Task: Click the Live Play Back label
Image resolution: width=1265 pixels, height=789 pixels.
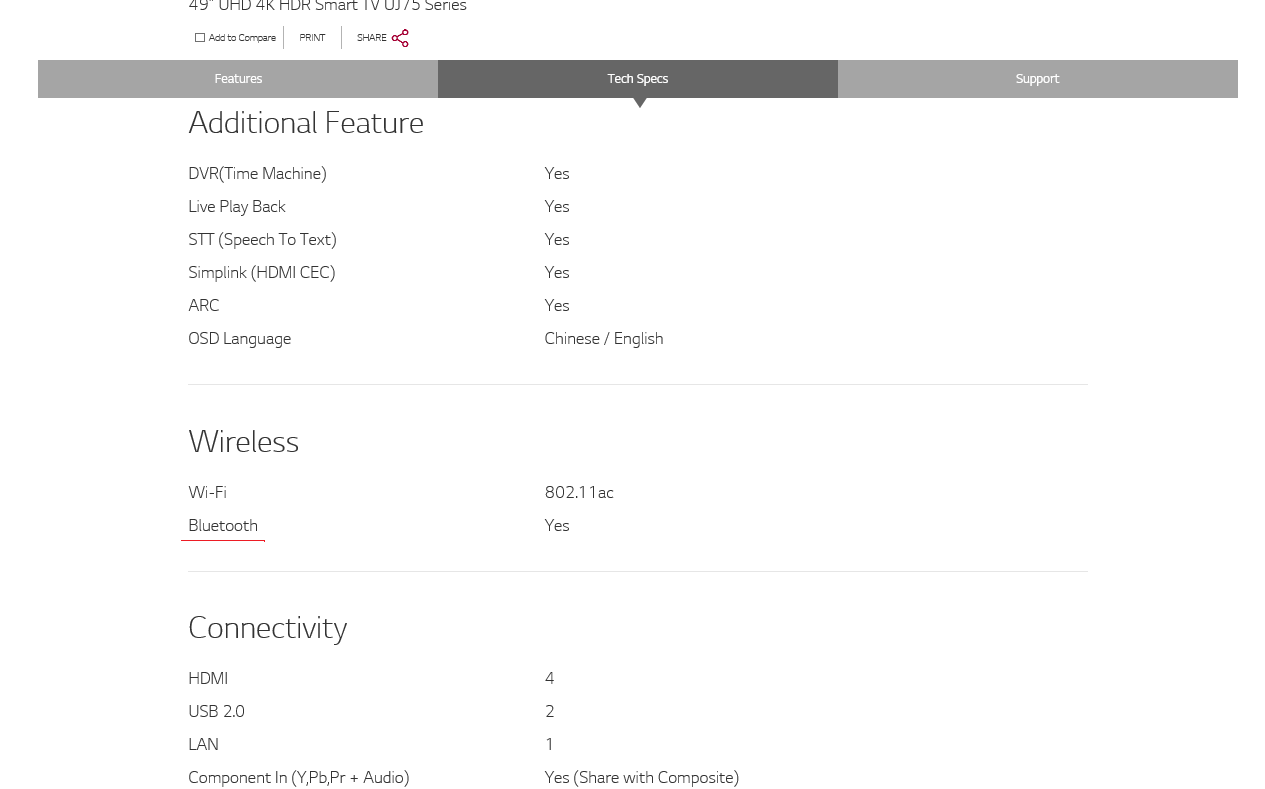Action: pyautogui.click(x=237, y=207)
